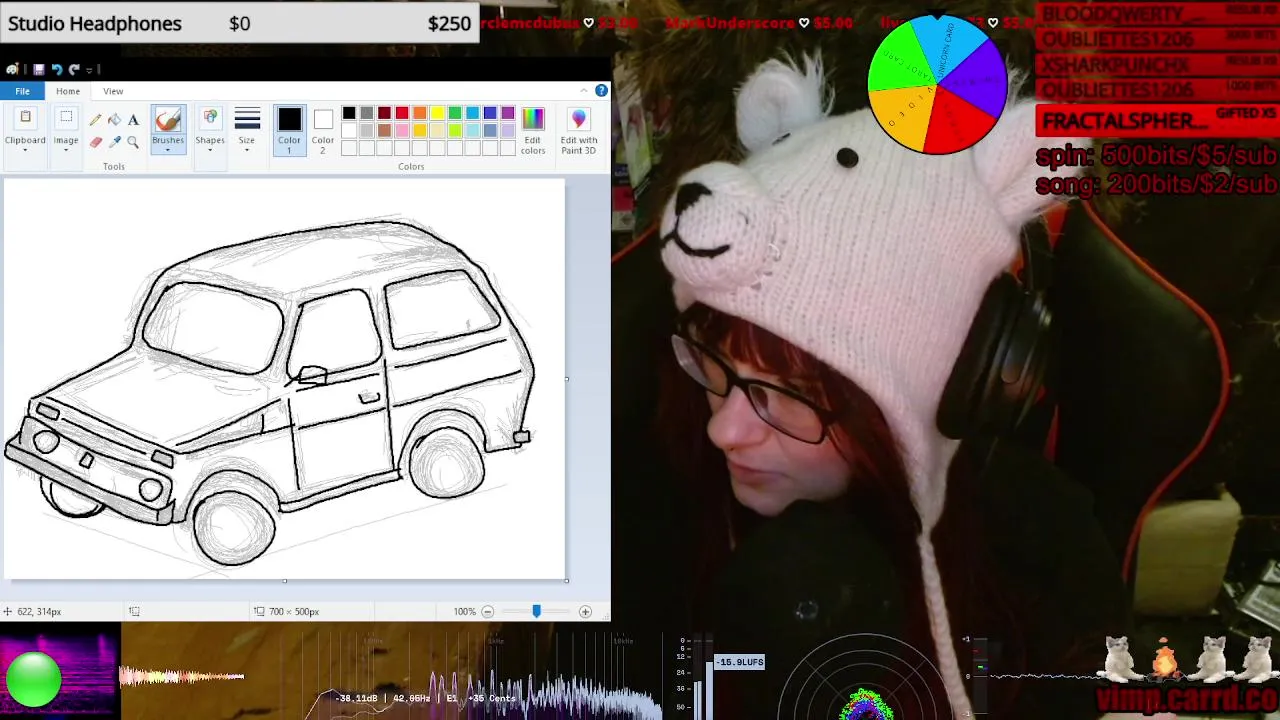Select the Color picker eyedropper tool
This screenshot has width=1280, height=720.
pyautogui.click(x=114, y=142)
